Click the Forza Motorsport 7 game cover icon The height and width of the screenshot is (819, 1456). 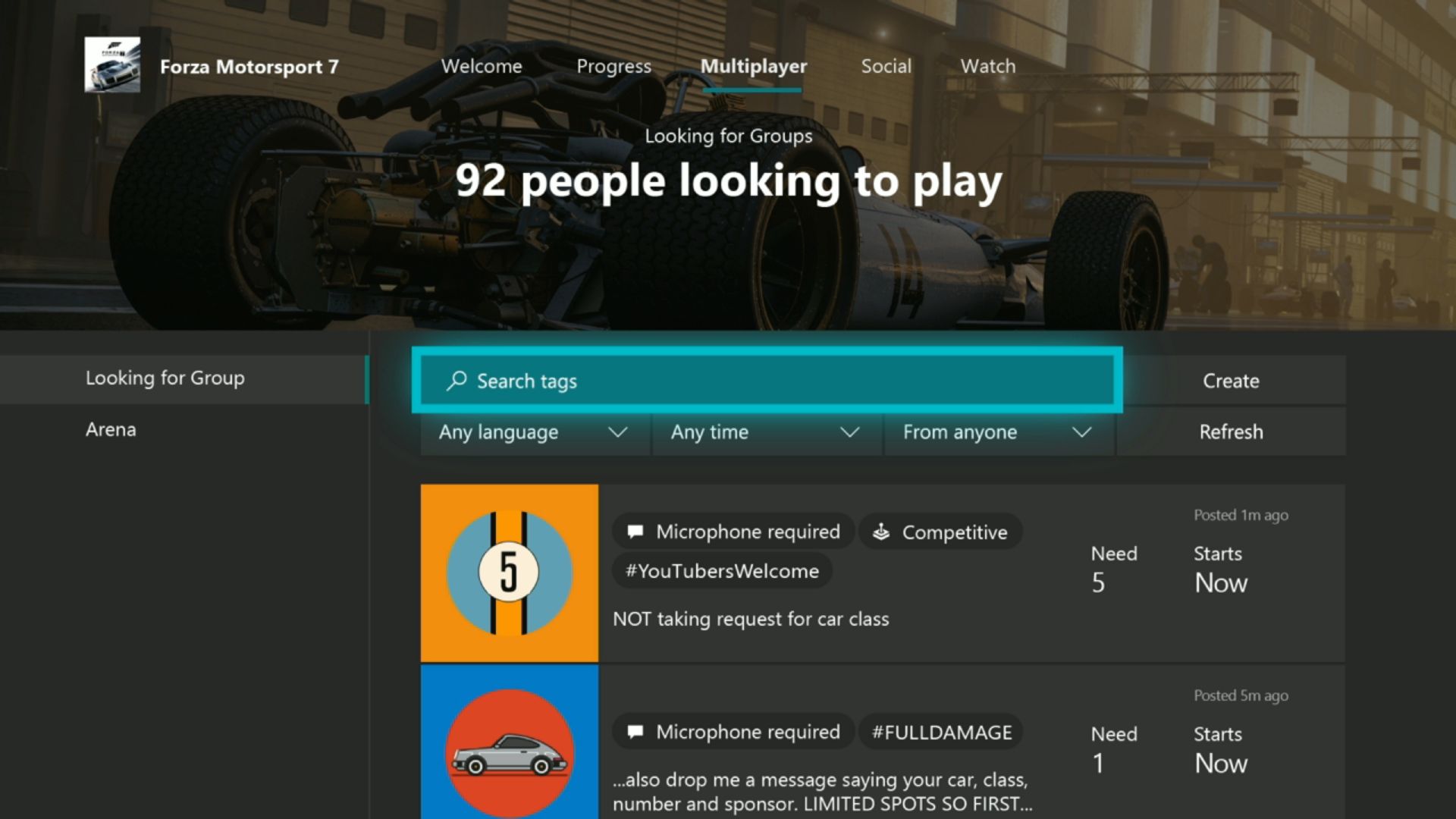point(112,65)
